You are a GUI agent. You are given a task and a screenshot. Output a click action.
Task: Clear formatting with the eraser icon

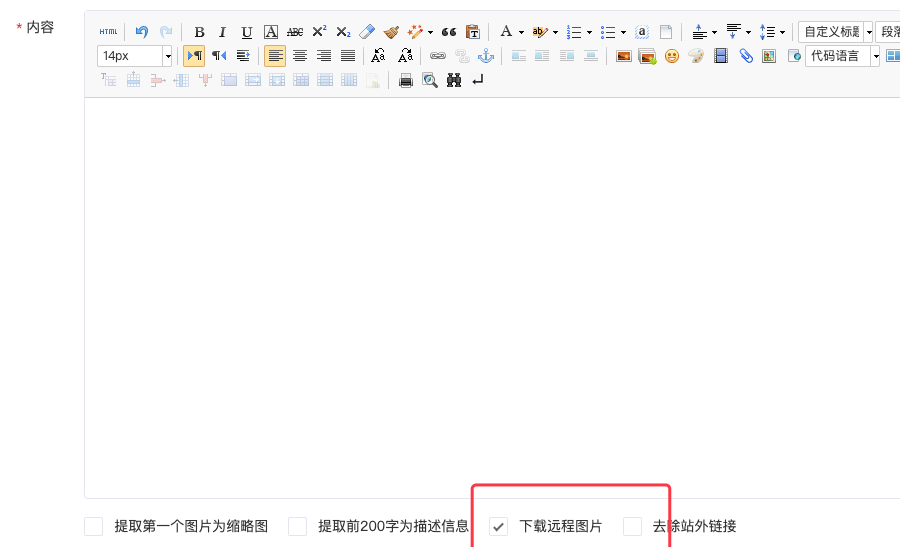coord(367,32)
